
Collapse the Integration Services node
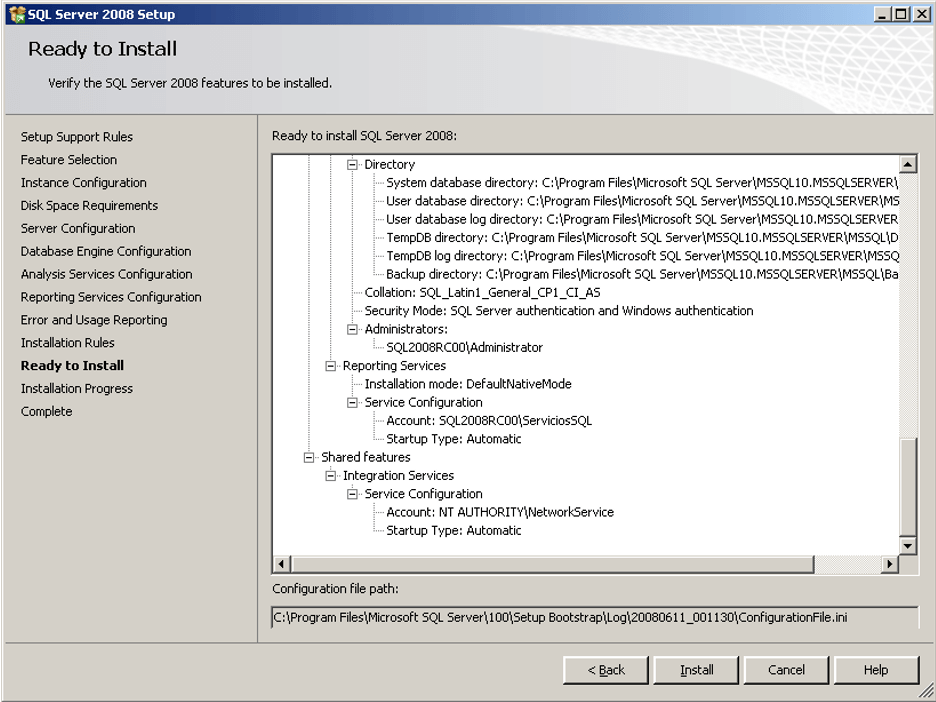pos(330,476)
